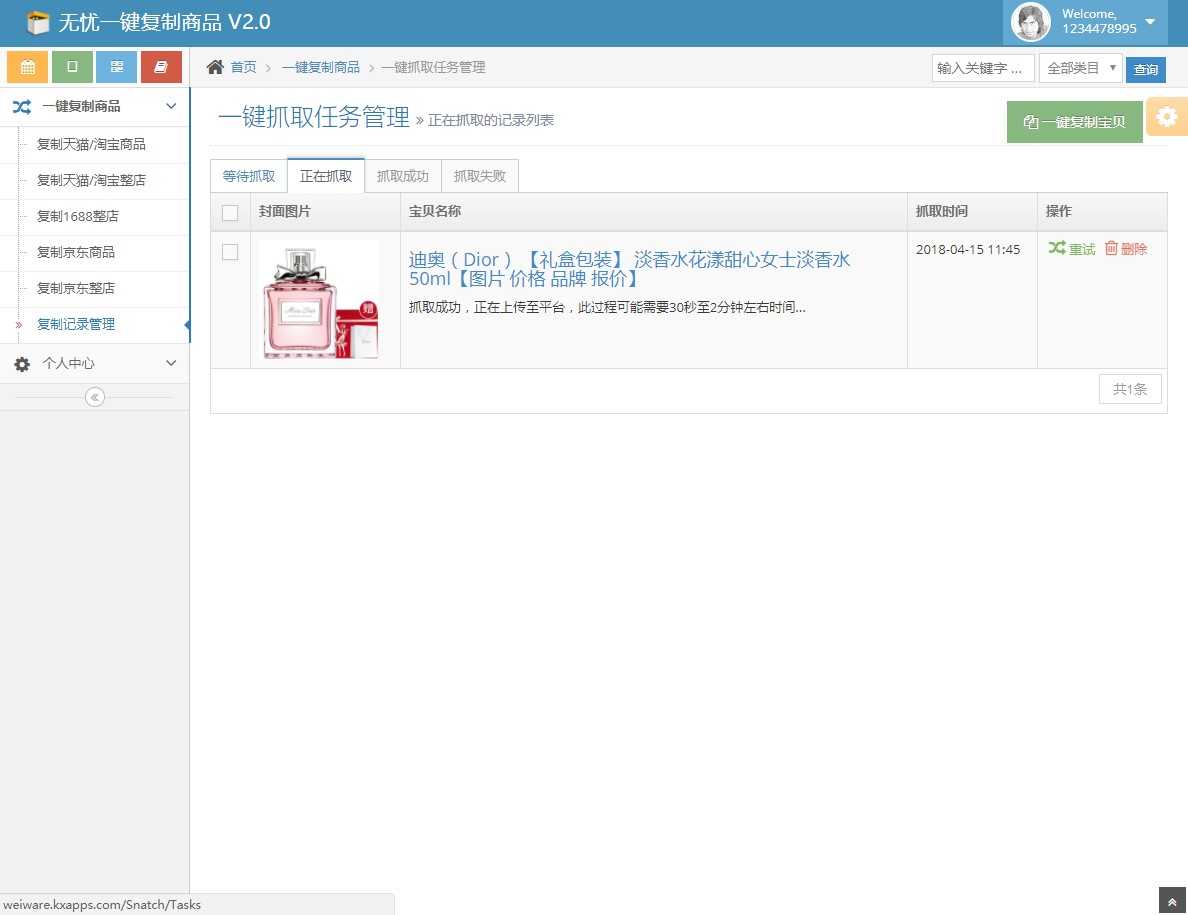Open the Dior perfume product title link
This screenshot has width=1188, height=915.
click(x=630, y=269)
